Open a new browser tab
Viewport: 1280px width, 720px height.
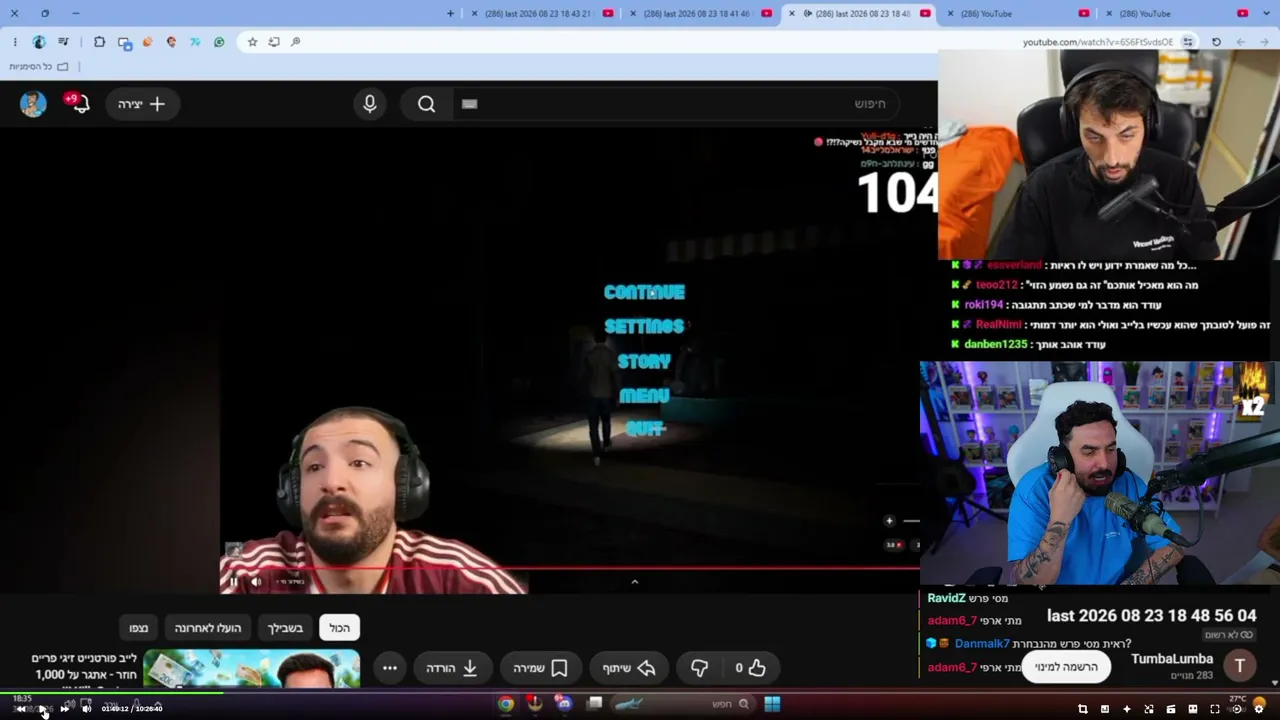click(x=450, y=13)
